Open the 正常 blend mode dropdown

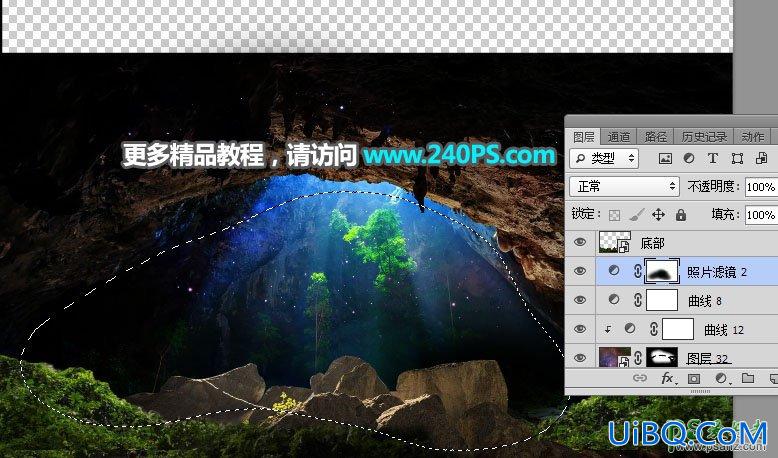click(x=624, y=187)
